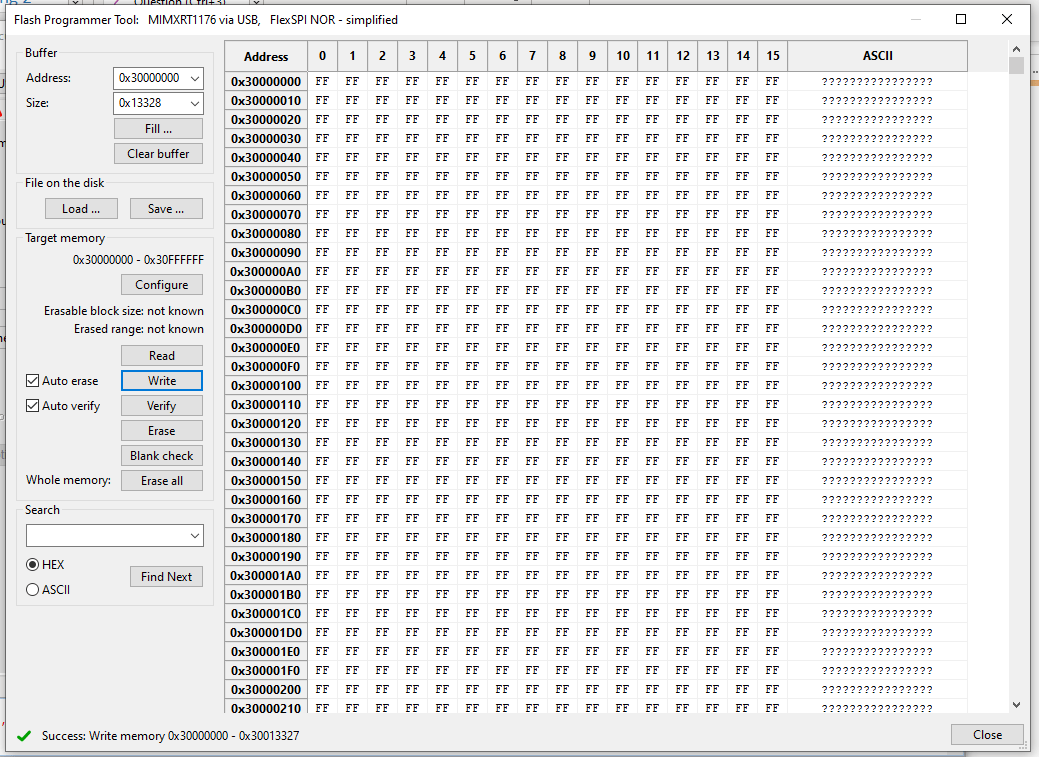Click the scrollbar down arrow

click(x=1016, y=704)
